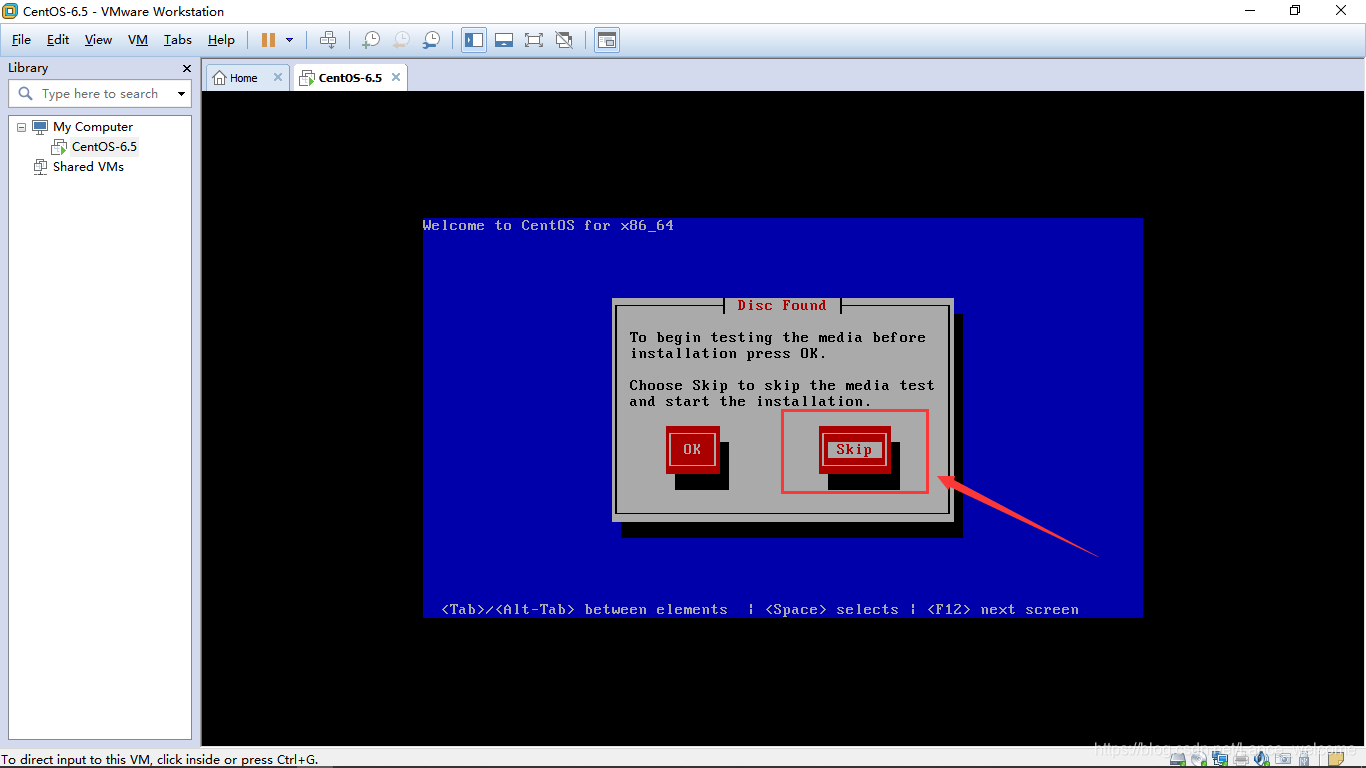Click the 'Disc Found' dialog title
The width and height of the screenshot is (1366, 768).
click(x=782, y=305)
